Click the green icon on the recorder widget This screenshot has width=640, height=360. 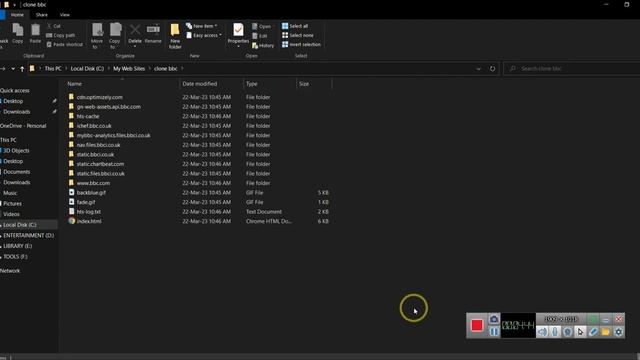pyautogui.click(x=593, y=319)
